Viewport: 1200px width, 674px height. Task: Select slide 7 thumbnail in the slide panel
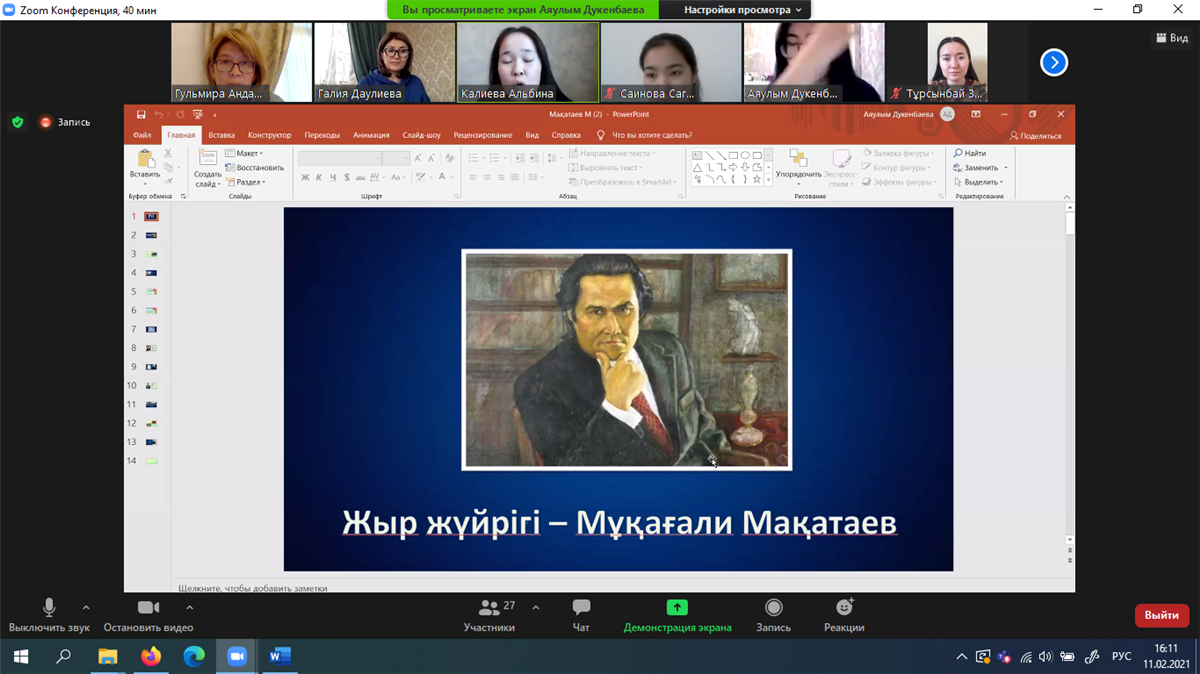coord(151,329)
